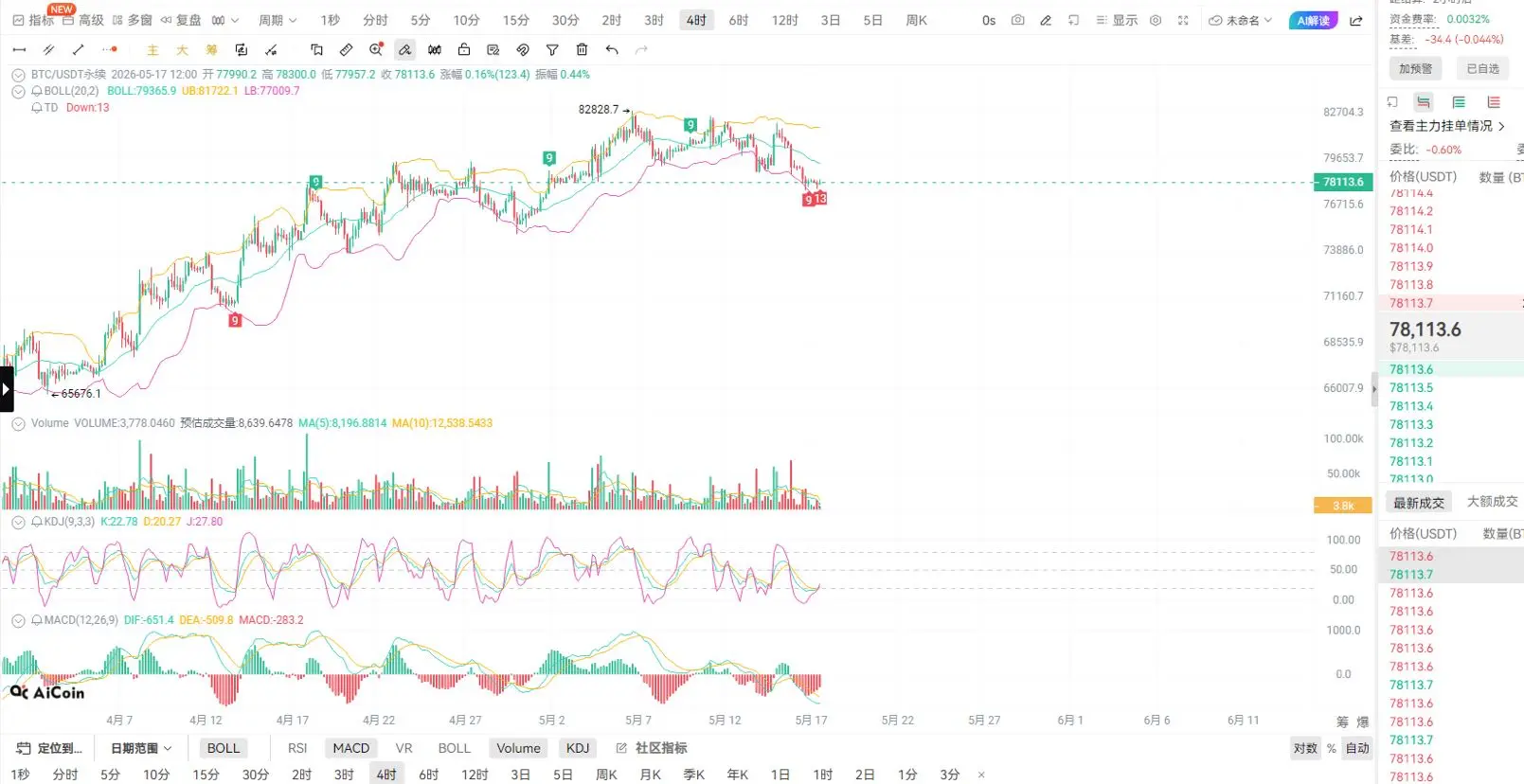Screen dimensions: 1524x784
Task: Switch to the 周K timeframe in top bar
Action: tap(916, 20)
